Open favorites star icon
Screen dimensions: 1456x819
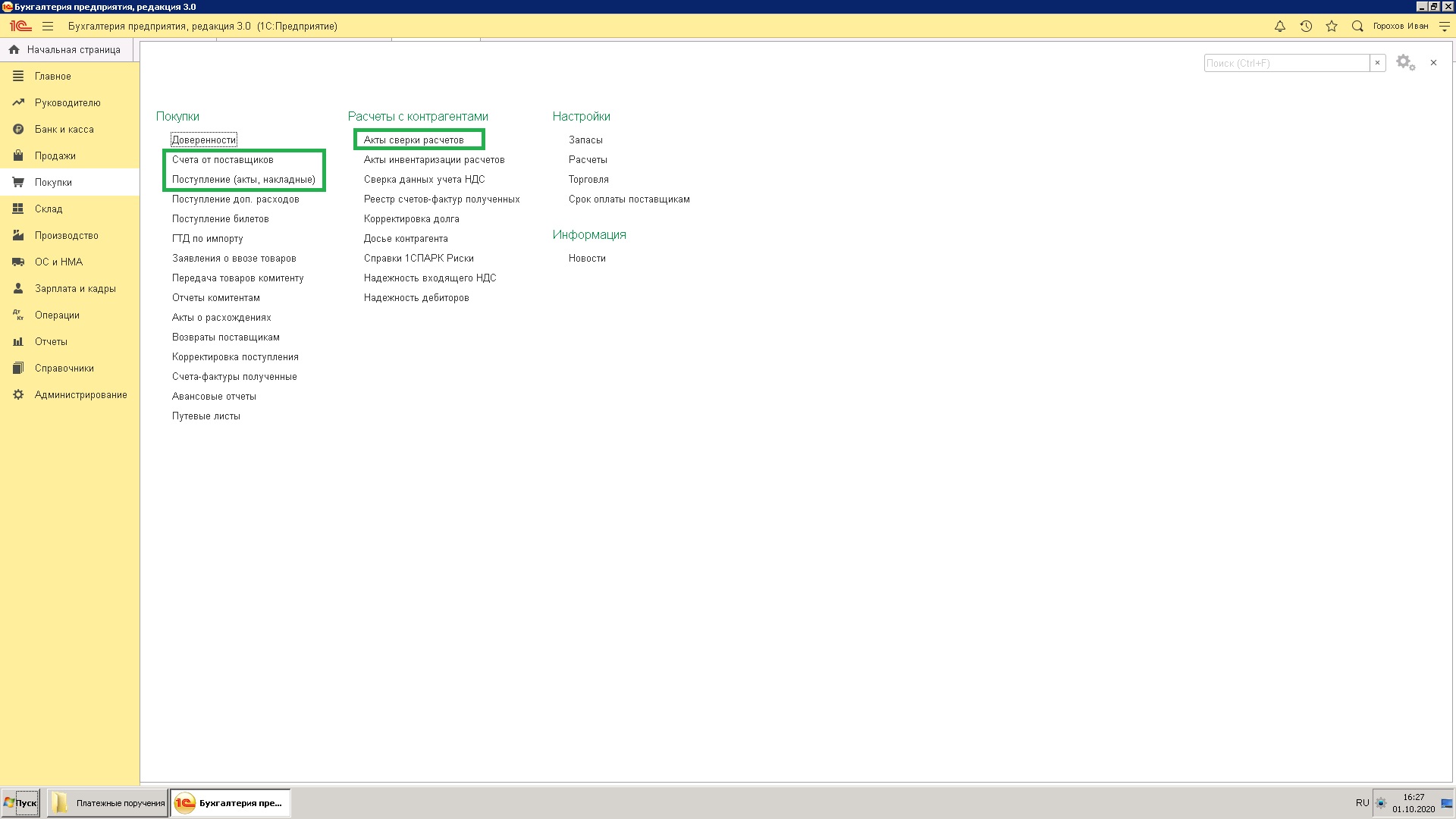point(1332,27)
